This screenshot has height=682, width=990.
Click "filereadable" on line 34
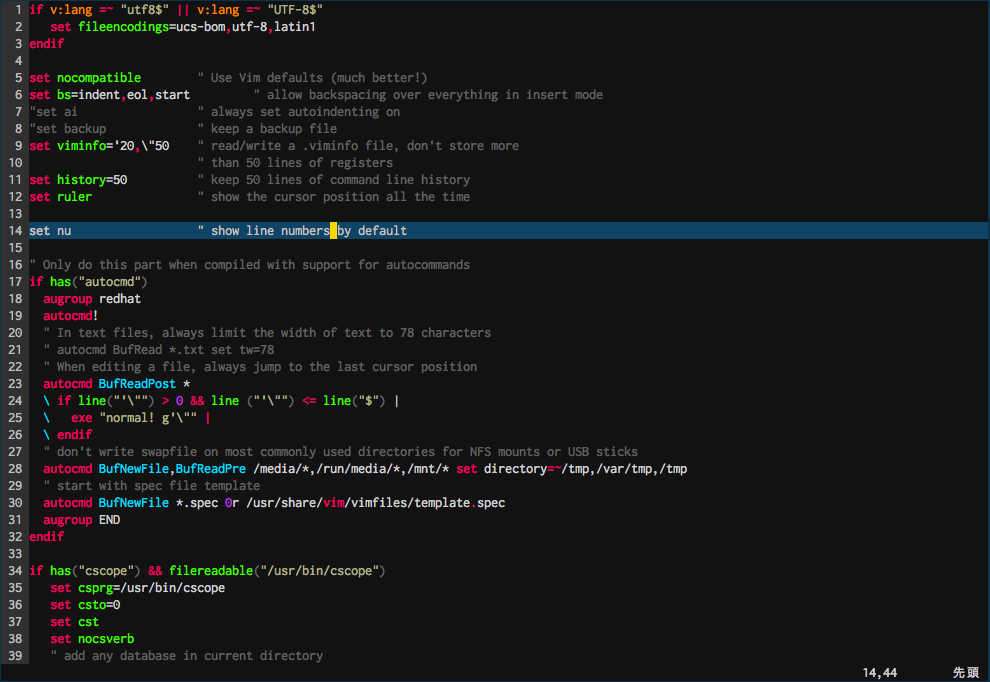pos(211,571)
